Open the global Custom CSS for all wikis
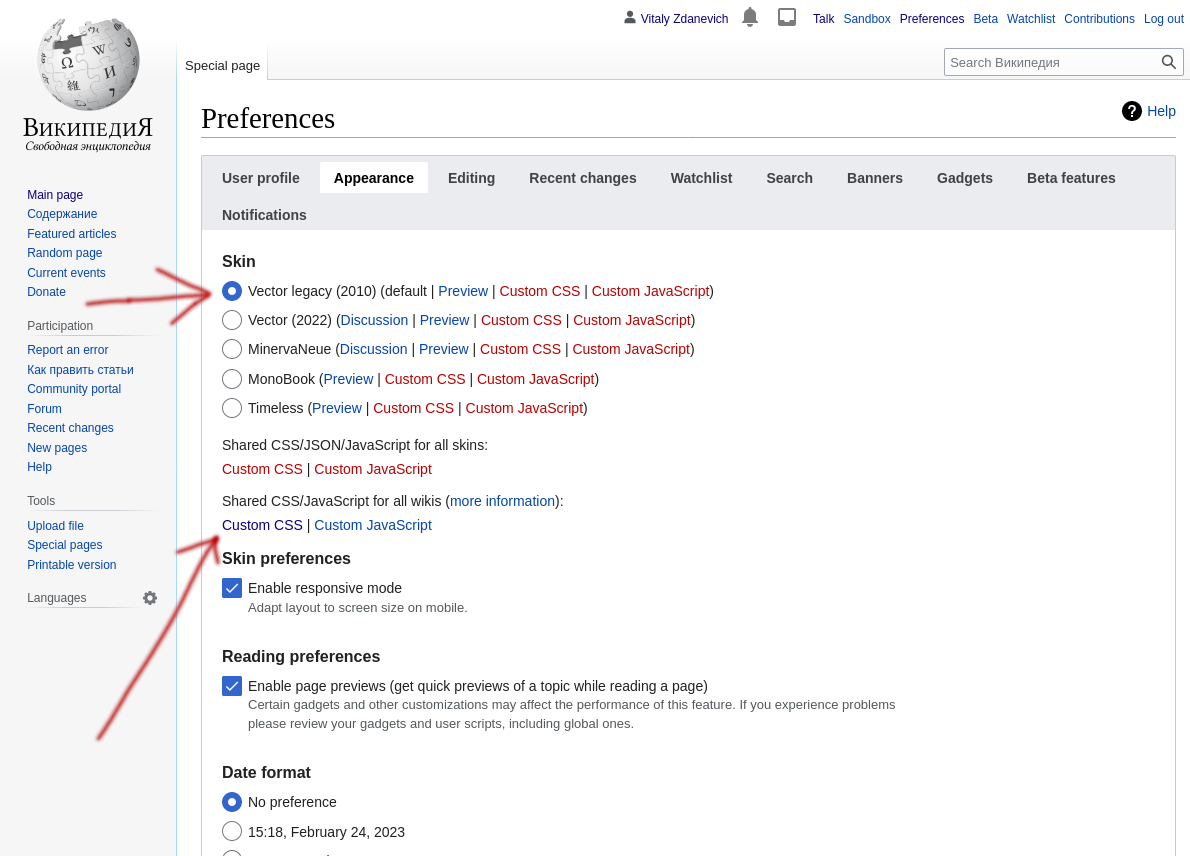 point(262,525)
